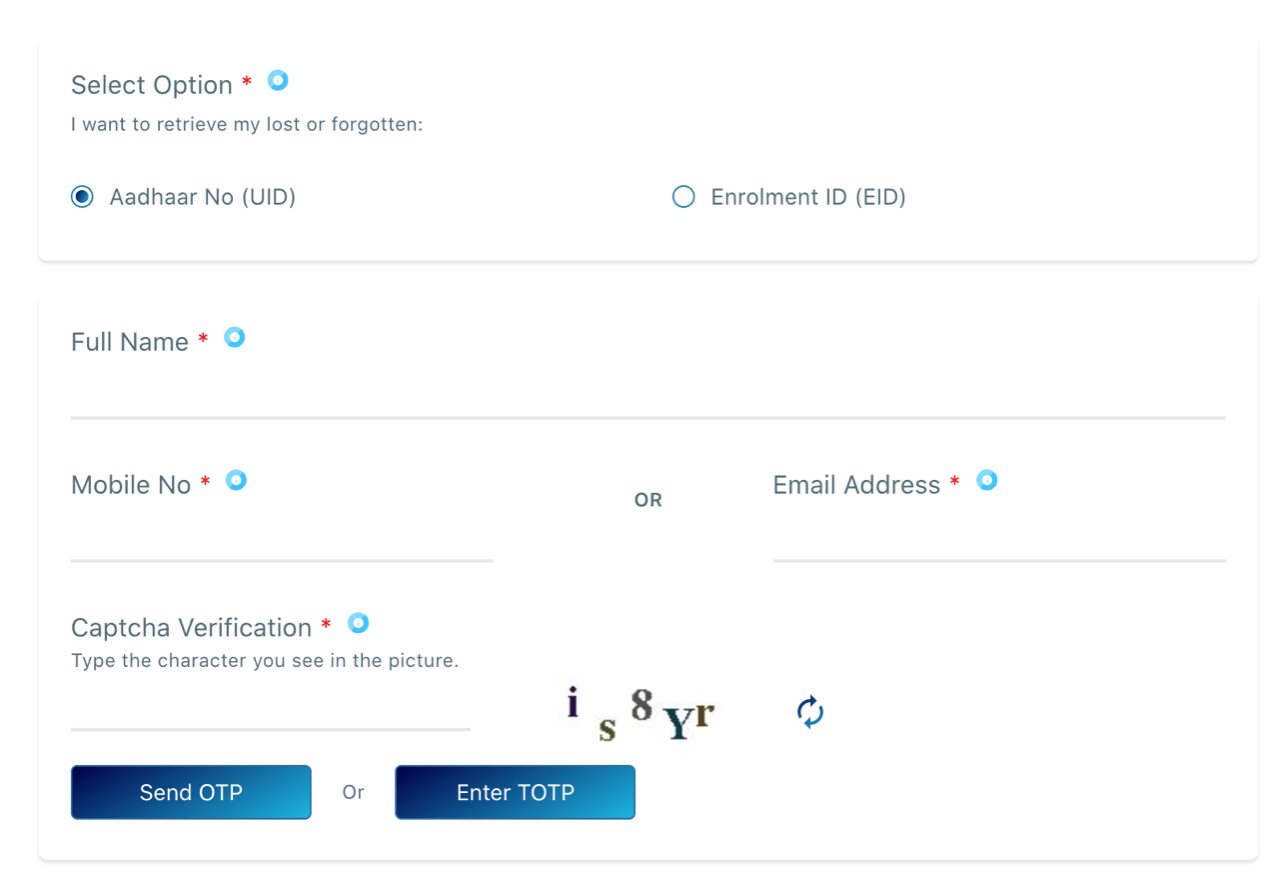This screenshot has width=1280, height=882.
Task: Click the Mobile No info icon
Action: click(x=236, y=481)
